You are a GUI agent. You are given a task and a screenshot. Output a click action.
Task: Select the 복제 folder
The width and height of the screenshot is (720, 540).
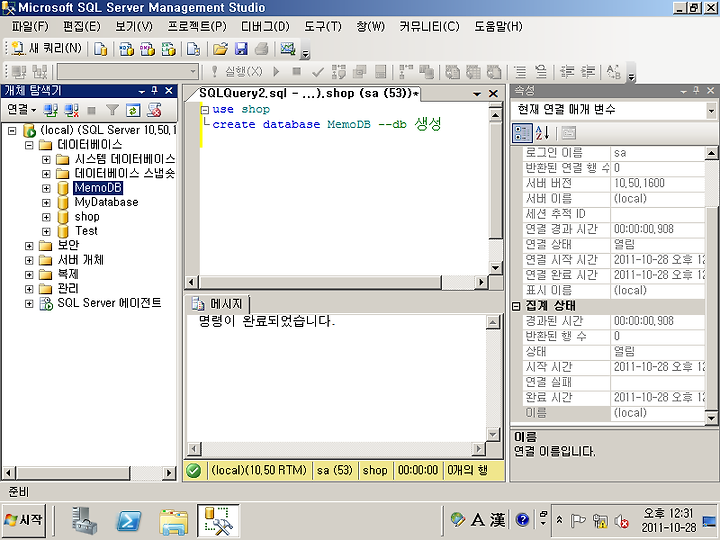(x=68, y=274)
